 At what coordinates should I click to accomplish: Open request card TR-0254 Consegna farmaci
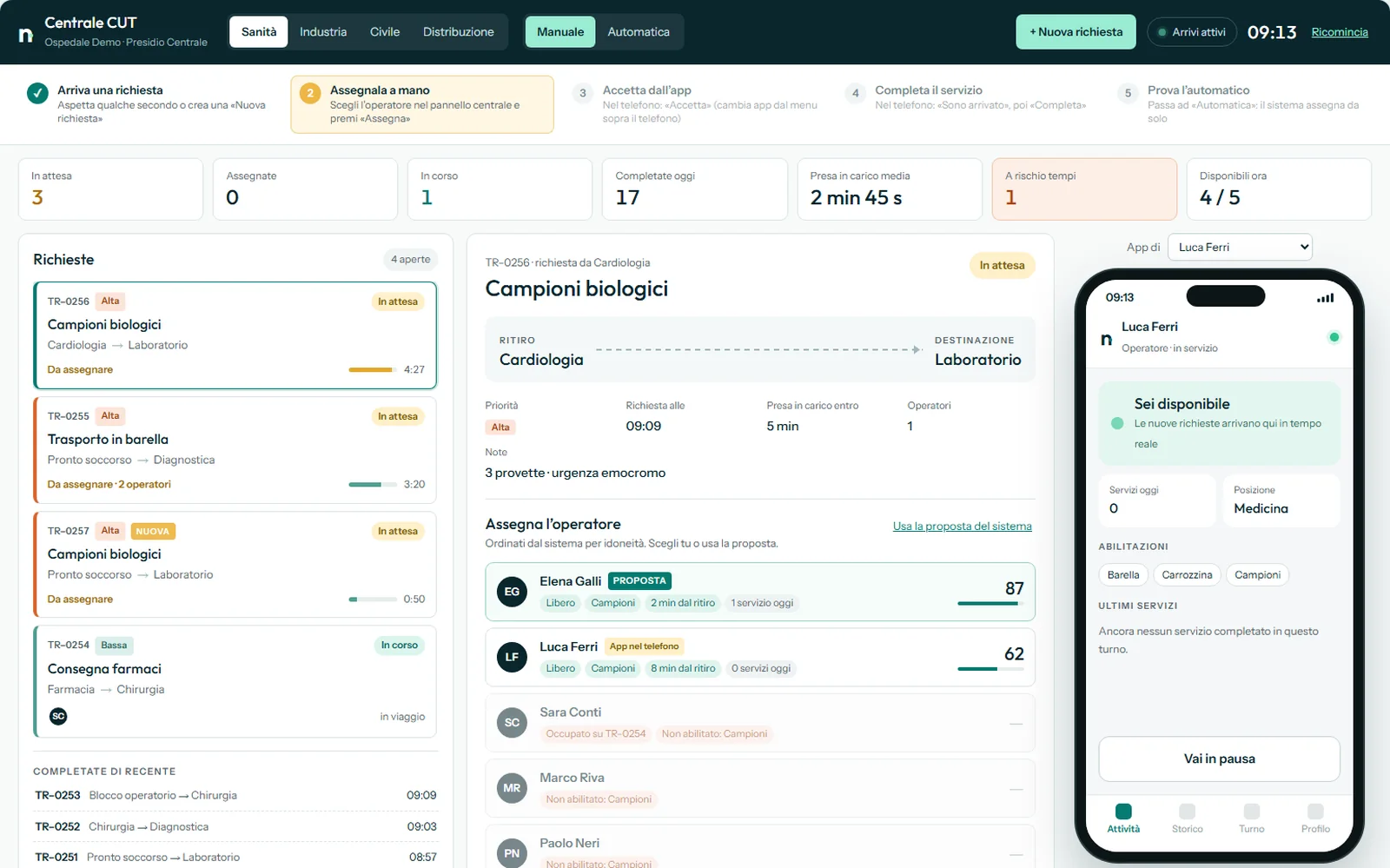pos(235,681)
